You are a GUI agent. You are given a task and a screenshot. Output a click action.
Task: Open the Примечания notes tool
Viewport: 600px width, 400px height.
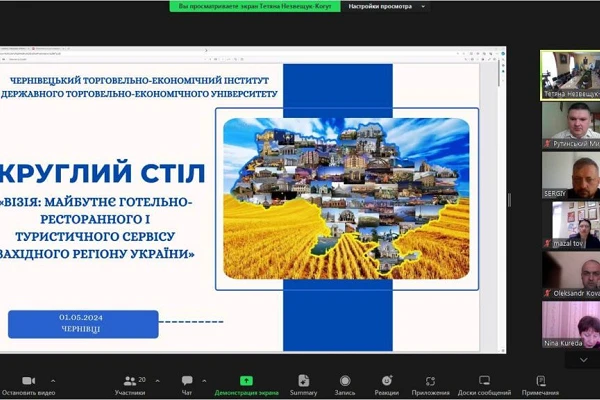540,381
